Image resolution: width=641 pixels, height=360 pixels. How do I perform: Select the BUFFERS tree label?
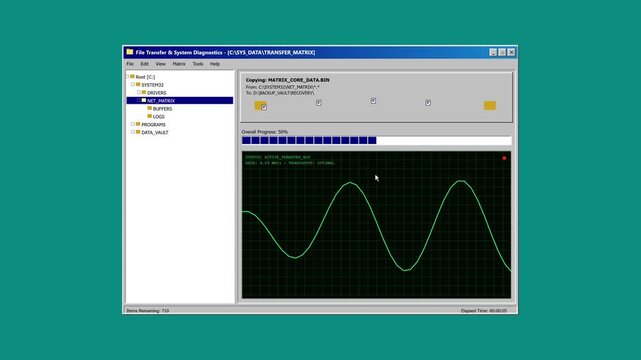click(x=162, y=109)
